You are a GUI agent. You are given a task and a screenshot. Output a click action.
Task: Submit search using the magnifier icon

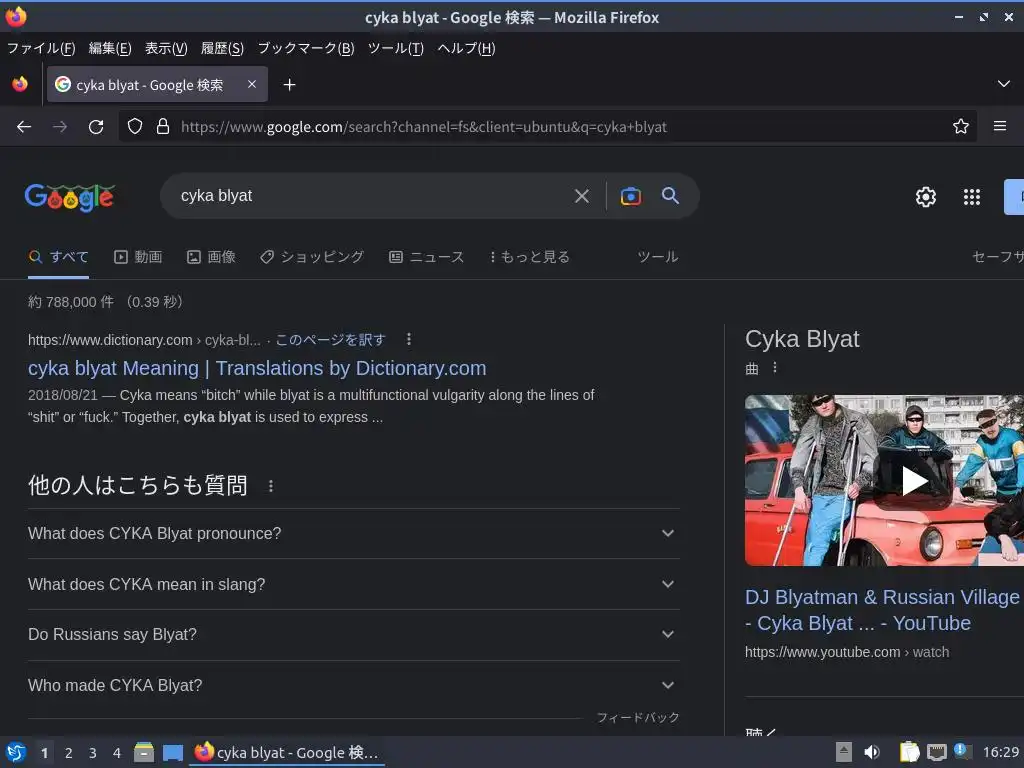click(670, 195)
